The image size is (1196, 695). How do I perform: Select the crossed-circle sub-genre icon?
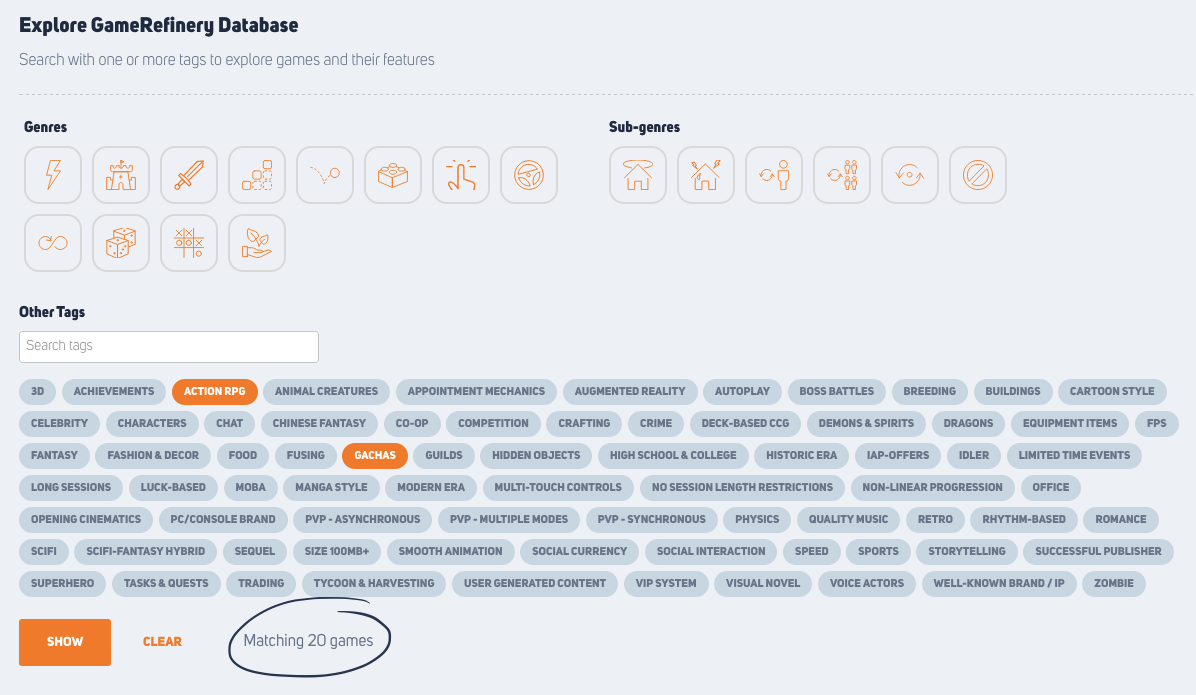(977, 174)
